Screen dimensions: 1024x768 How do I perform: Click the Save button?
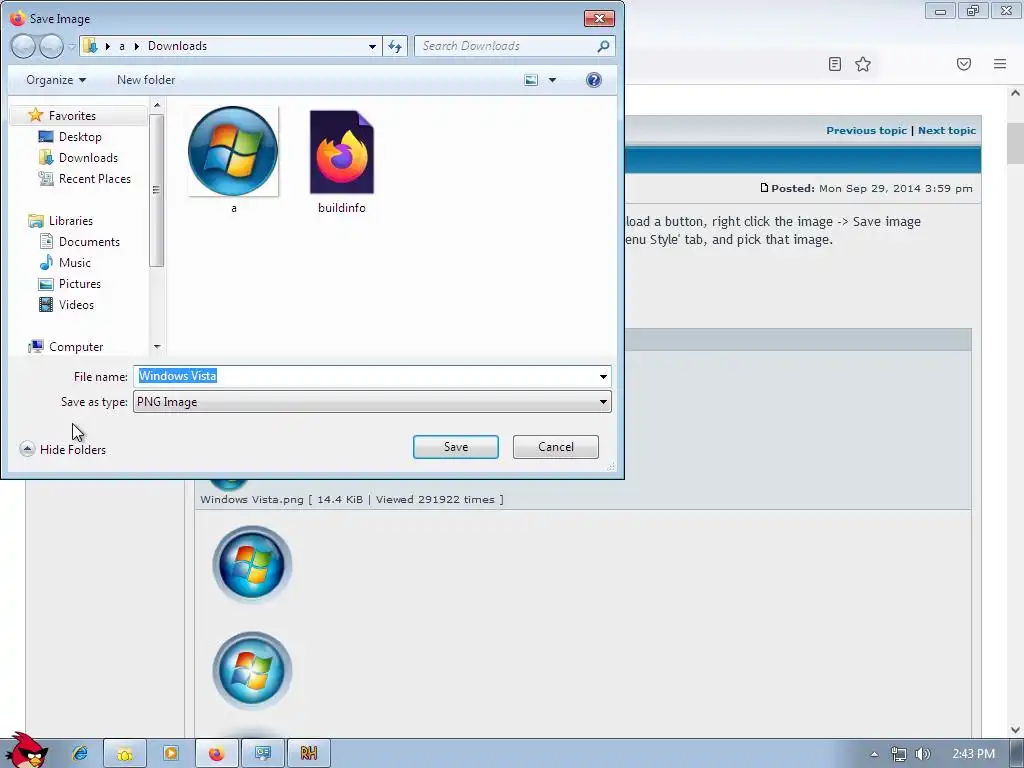(x=456, y=447)
